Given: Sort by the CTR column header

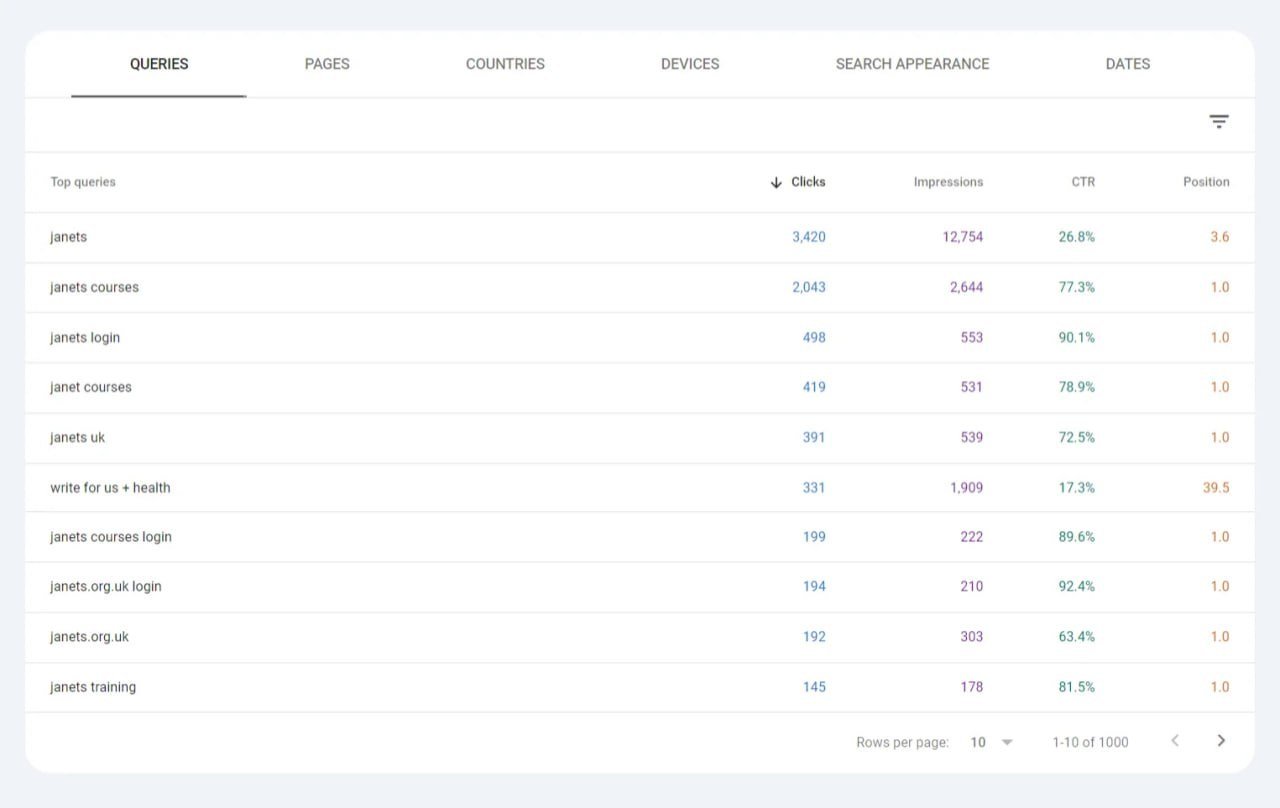Looking at the screenshot, I should [x=1083, y=182].
